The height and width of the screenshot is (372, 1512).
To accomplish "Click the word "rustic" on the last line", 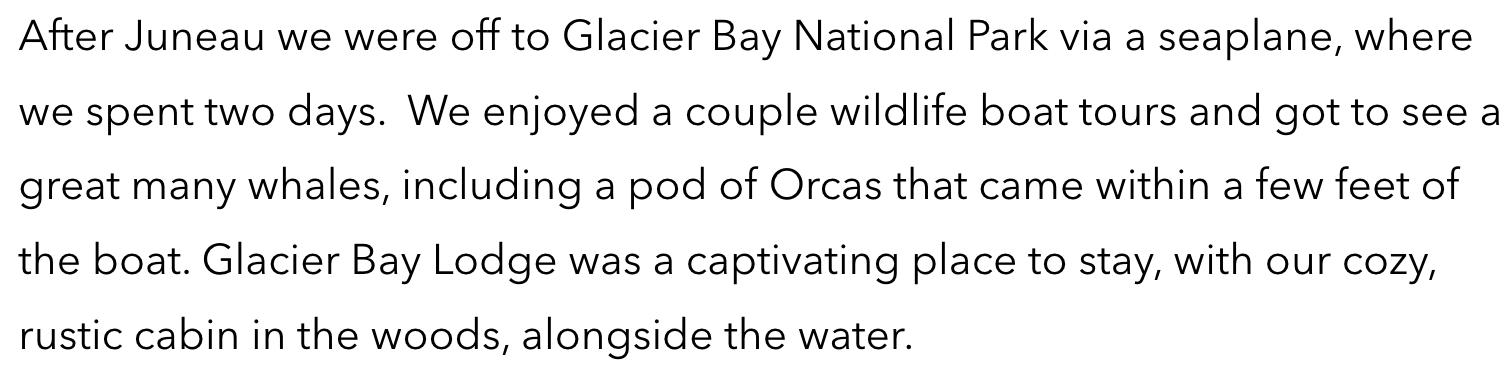I will coord(70,335).
